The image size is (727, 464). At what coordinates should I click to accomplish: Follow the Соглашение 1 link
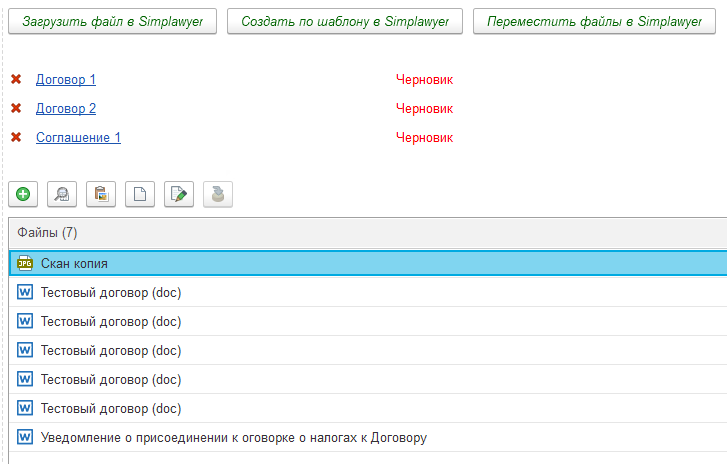[x=78, y=137]
